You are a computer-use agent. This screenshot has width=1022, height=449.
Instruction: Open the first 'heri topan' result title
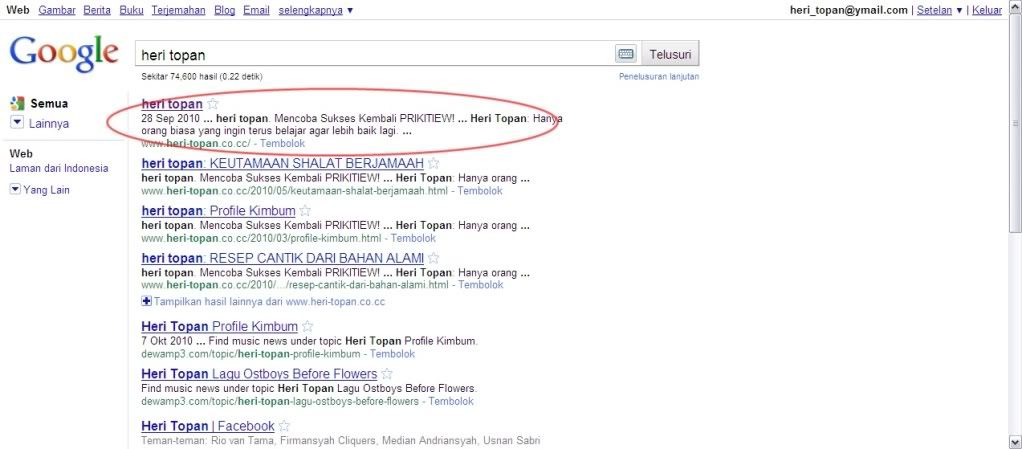(172, 104)
